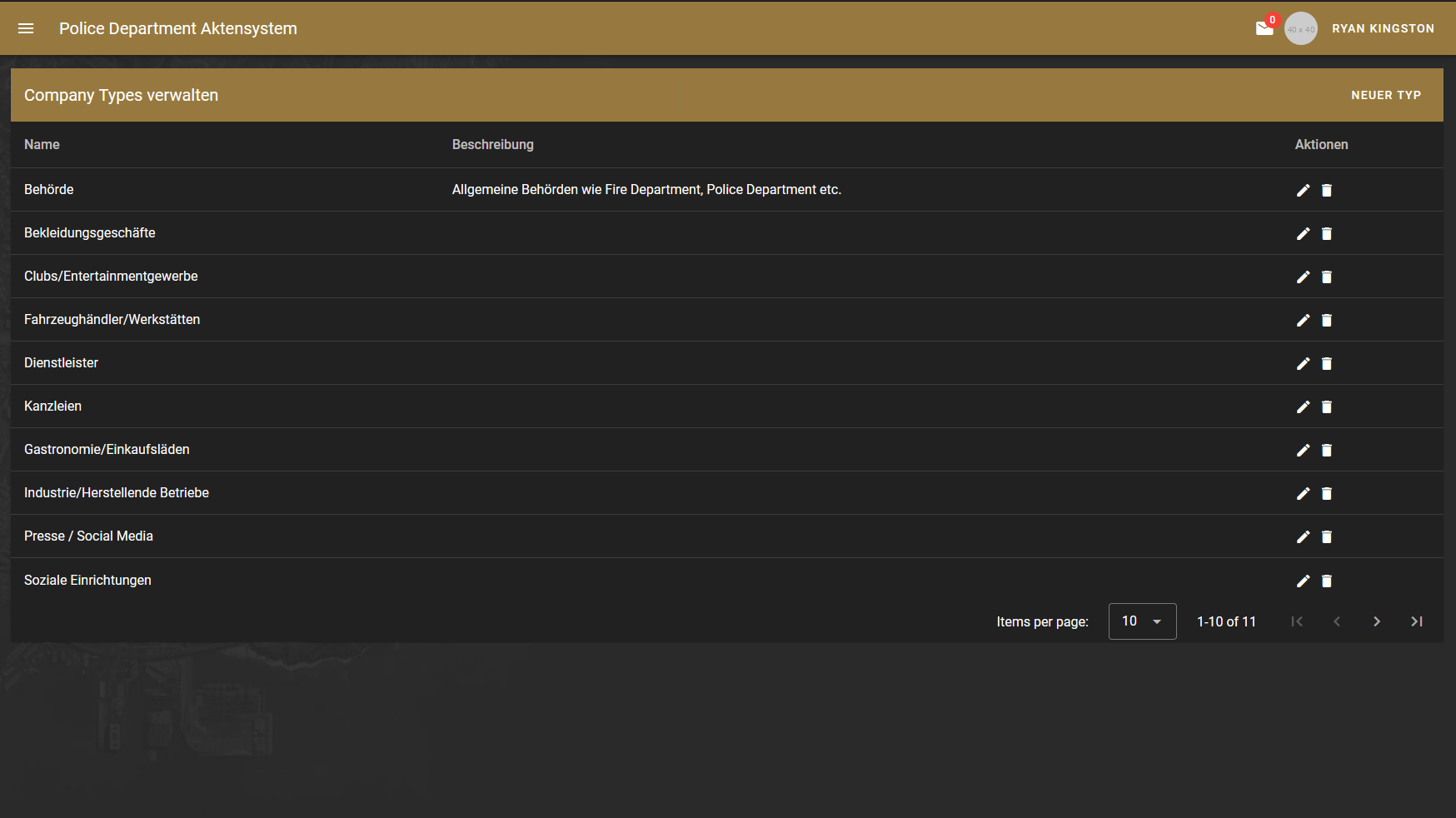Select the Soziale Einrichtungen name cell
This screenshot has width=1456, height=818.
[x=87, y=580]
